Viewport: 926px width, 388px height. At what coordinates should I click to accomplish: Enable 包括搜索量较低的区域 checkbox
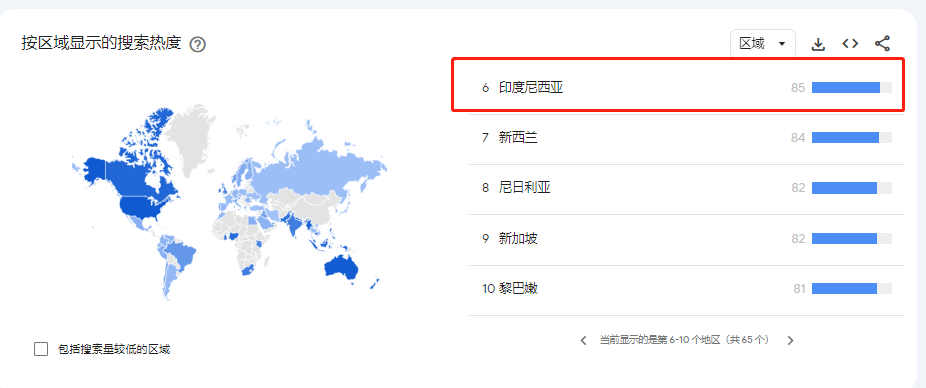pos(41,349)
